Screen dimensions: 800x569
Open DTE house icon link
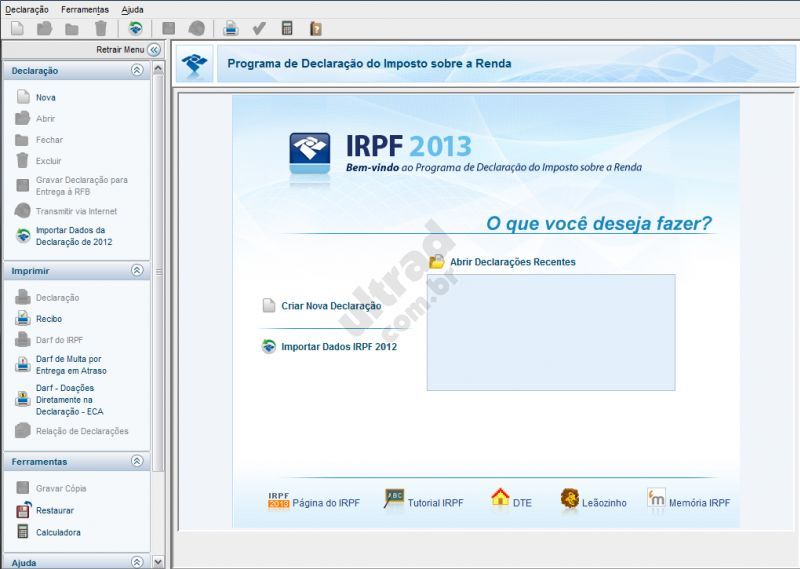pyautogui.click(x=500, y=499)
